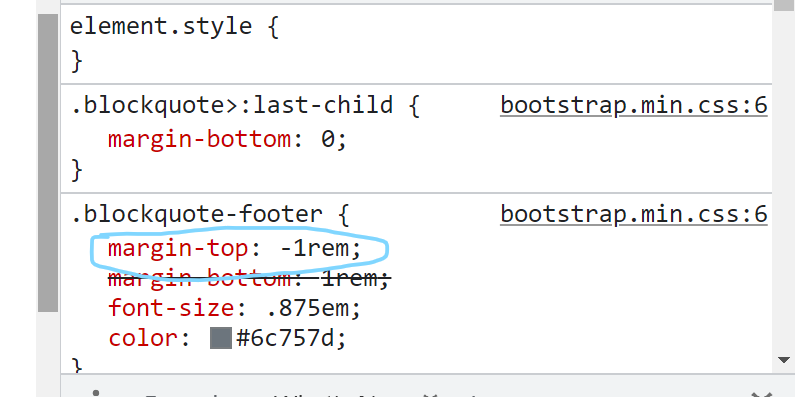Select the color property name
The height and width of the screenshot is (397, 795).
tap(142, 338)
